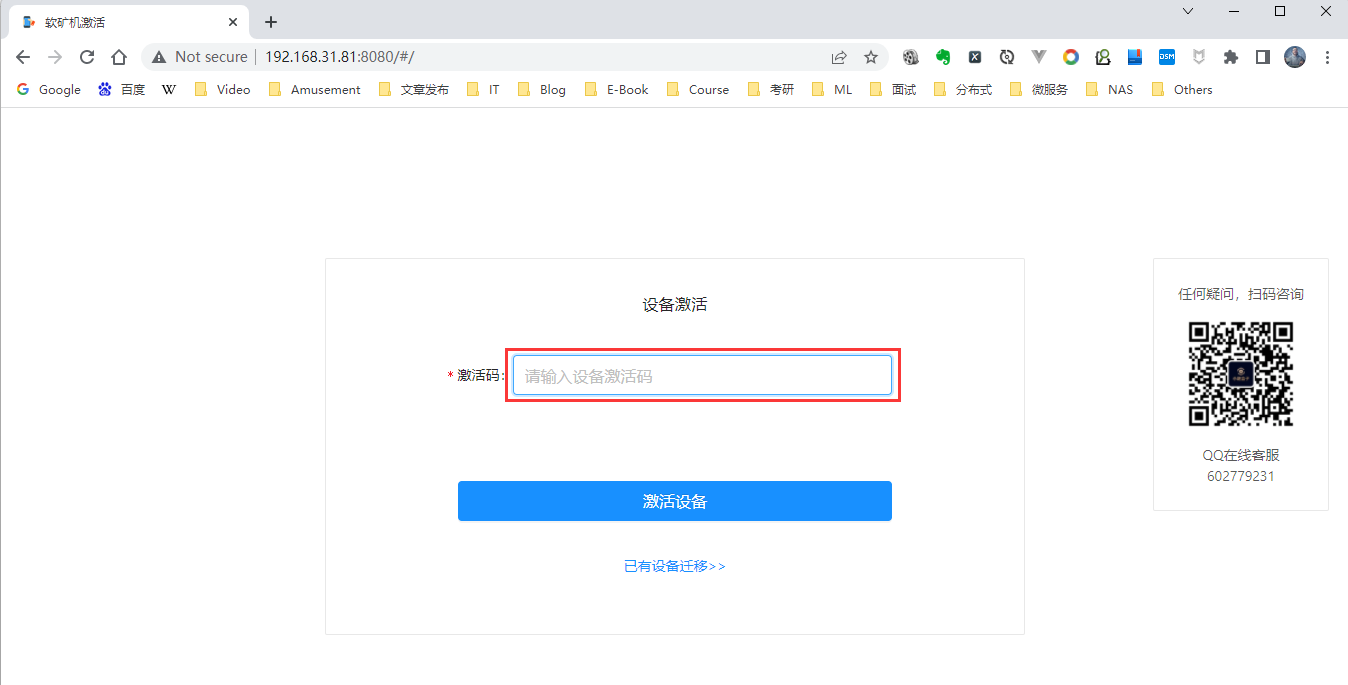Open the Vue devtools extension
Image resolution: width=1348 pixels, height=685 pixels.
tap(1039, 57)
